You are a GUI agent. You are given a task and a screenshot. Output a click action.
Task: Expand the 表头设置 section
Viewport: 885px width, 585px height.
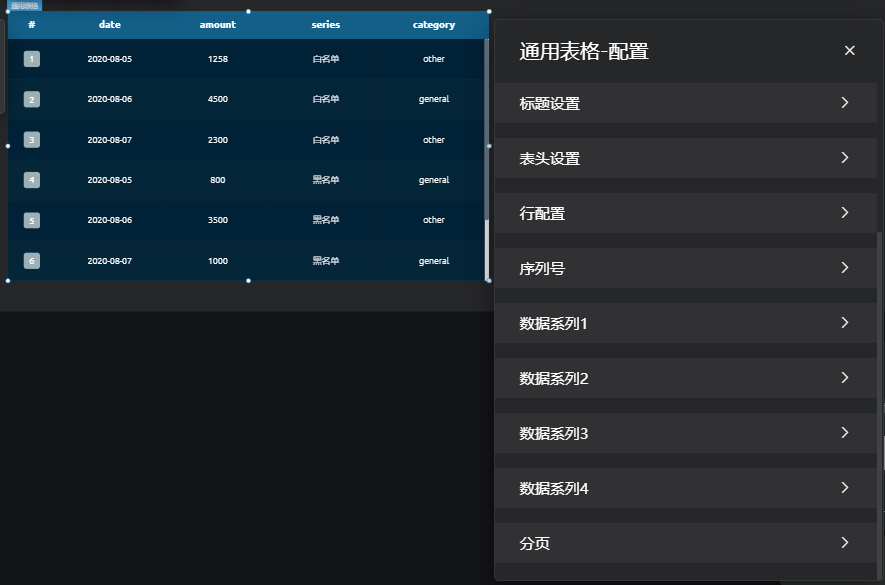(x=685, y=158)
